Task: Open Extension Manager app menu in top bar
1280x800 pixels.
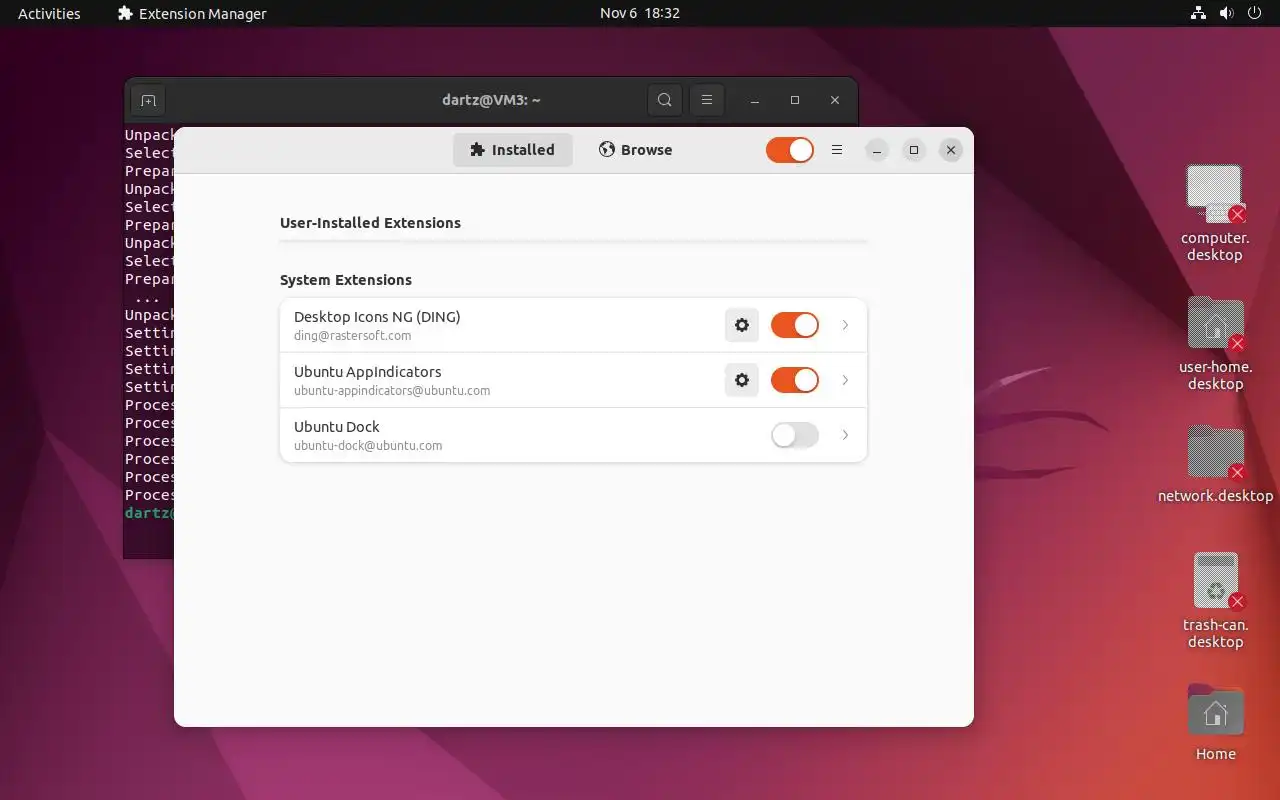Action: (192, 13)
